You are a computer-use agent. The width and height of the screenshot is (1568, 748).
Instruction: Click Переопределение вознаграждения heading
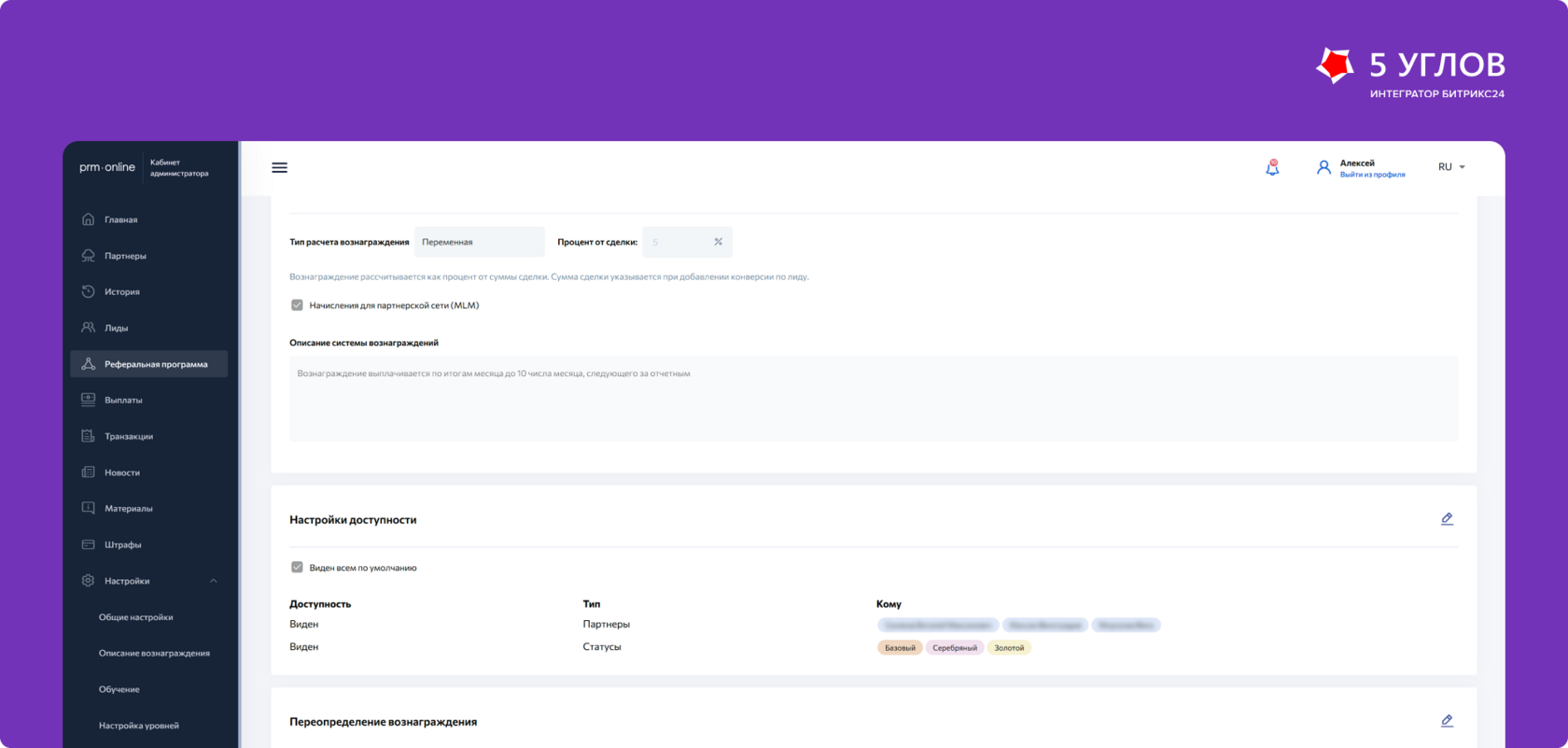383,722
